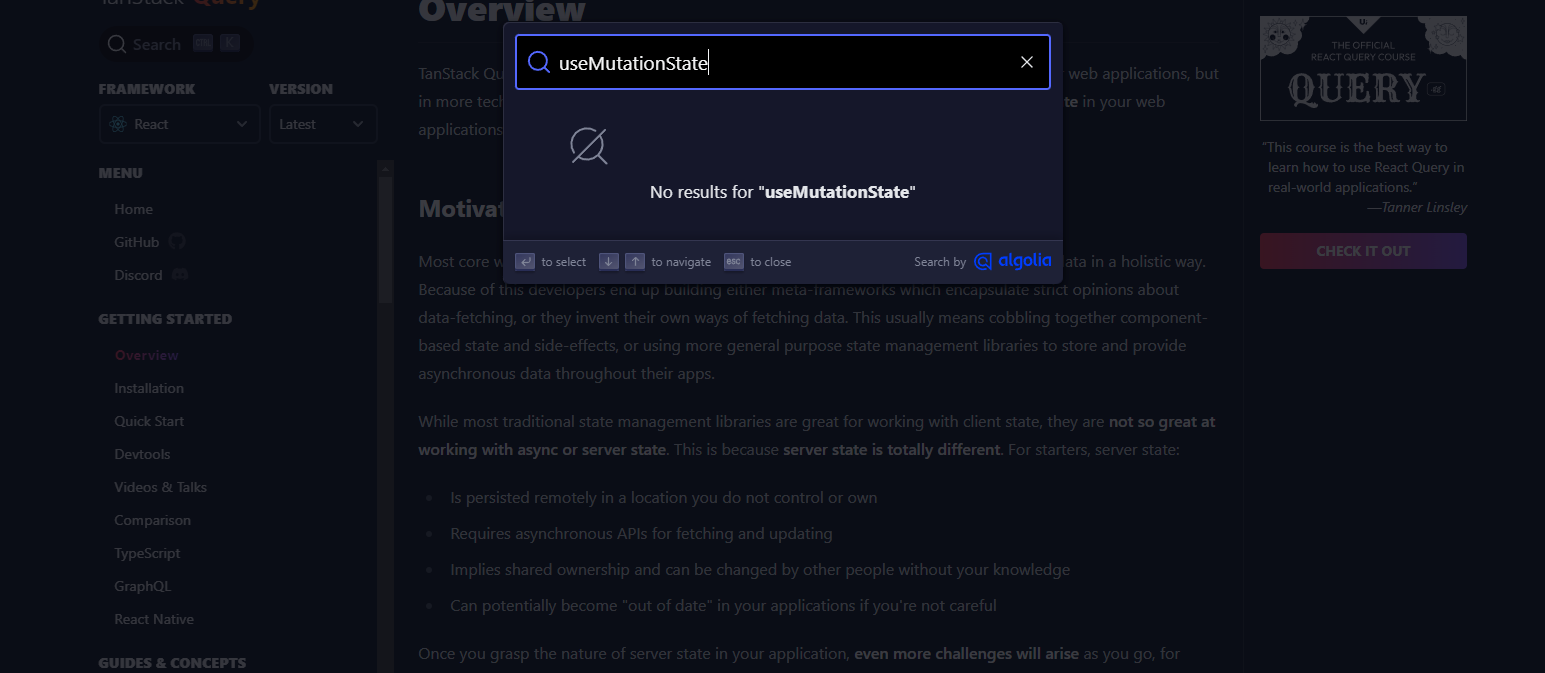Click the Overview page heading
Image resolution: width=1545 pixels, height=673 pixels.
pos(502,11)
